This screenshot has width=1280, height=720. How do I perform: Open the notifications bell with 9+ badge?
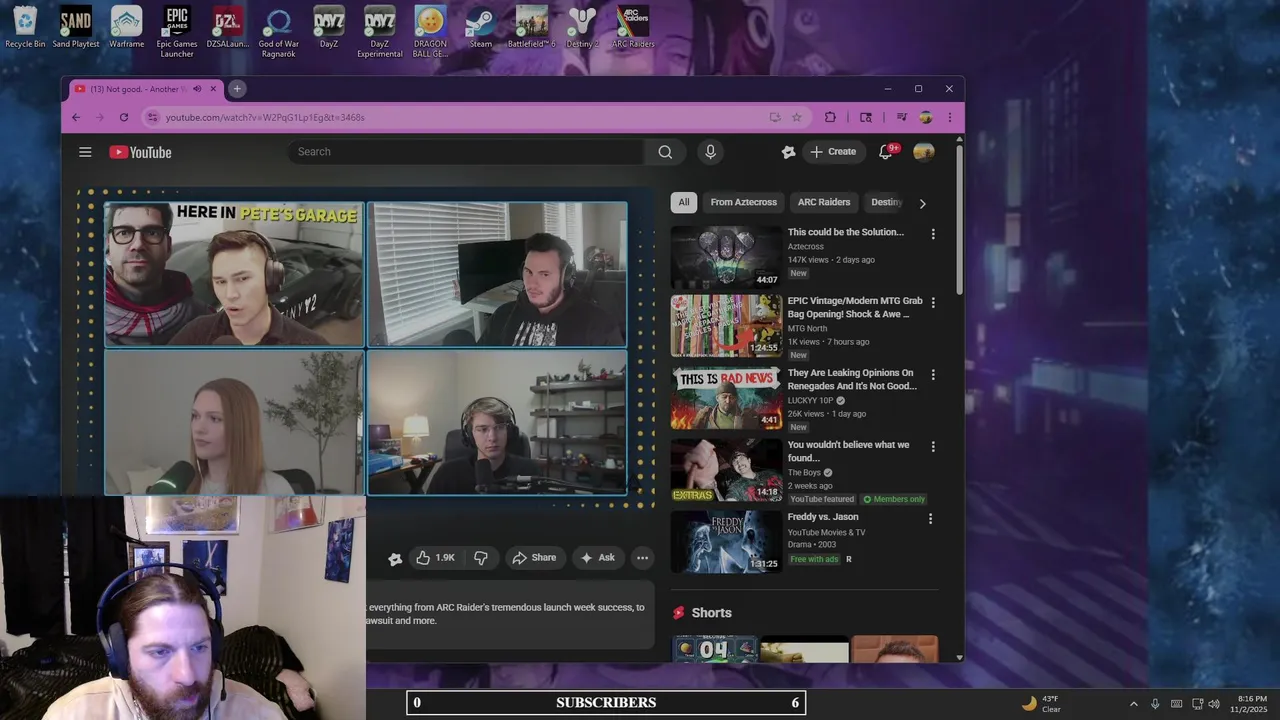coord(886,152)
